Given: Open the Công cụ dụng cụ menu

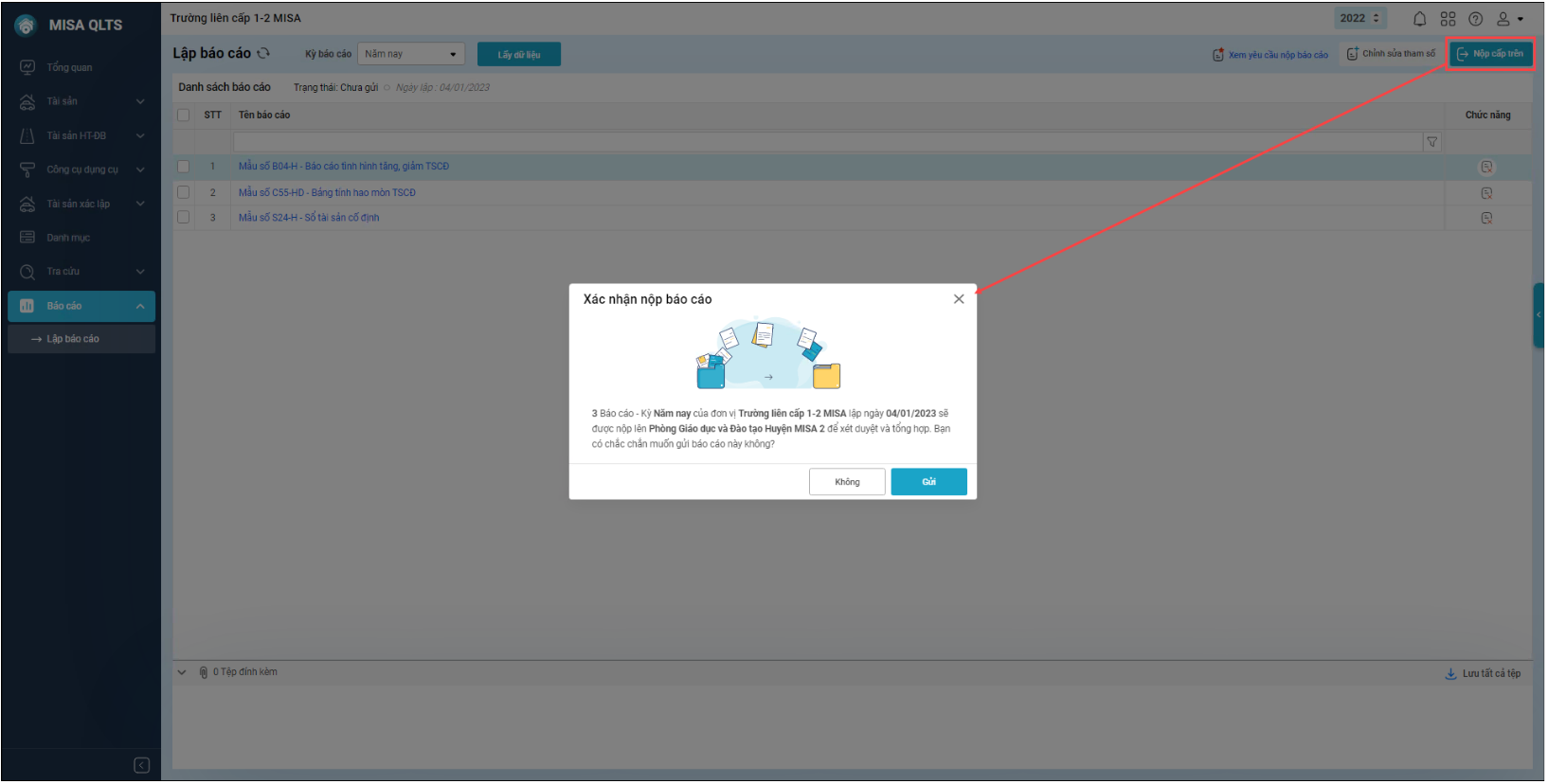Looking at the screenshot, I should [81, 169].
